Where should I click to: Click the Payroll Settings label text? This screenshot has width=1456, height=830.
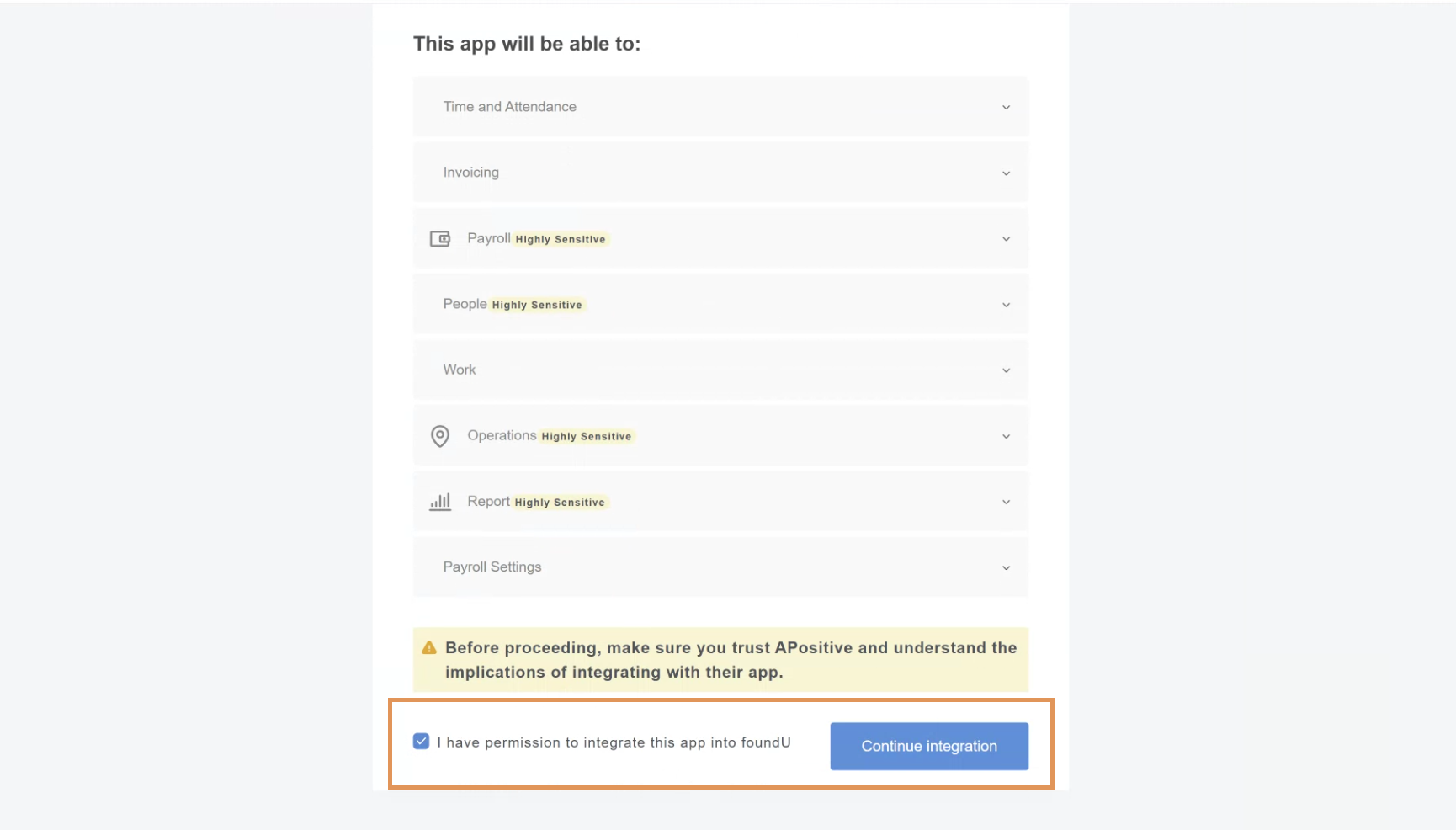tap(492, 567)
